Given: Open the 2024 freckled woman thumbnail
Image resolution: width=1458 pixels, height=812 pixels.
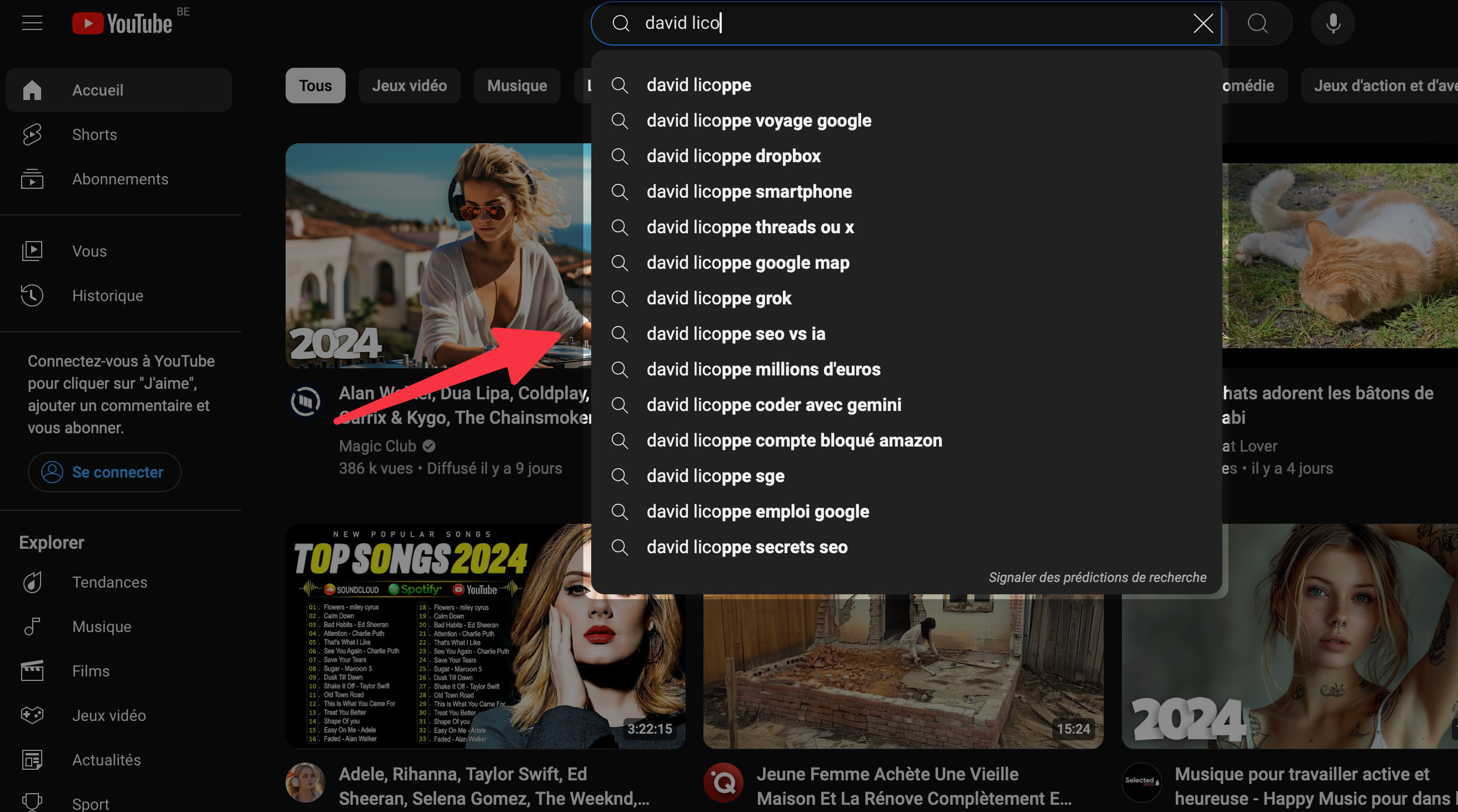Looking at the screenshot, I should (1290, 636).
